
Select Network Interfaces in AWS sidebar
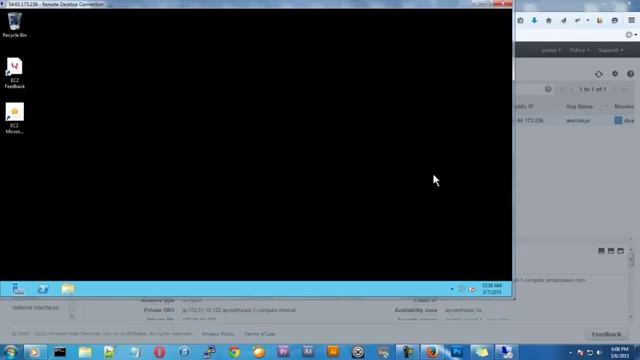pos(36,307)
